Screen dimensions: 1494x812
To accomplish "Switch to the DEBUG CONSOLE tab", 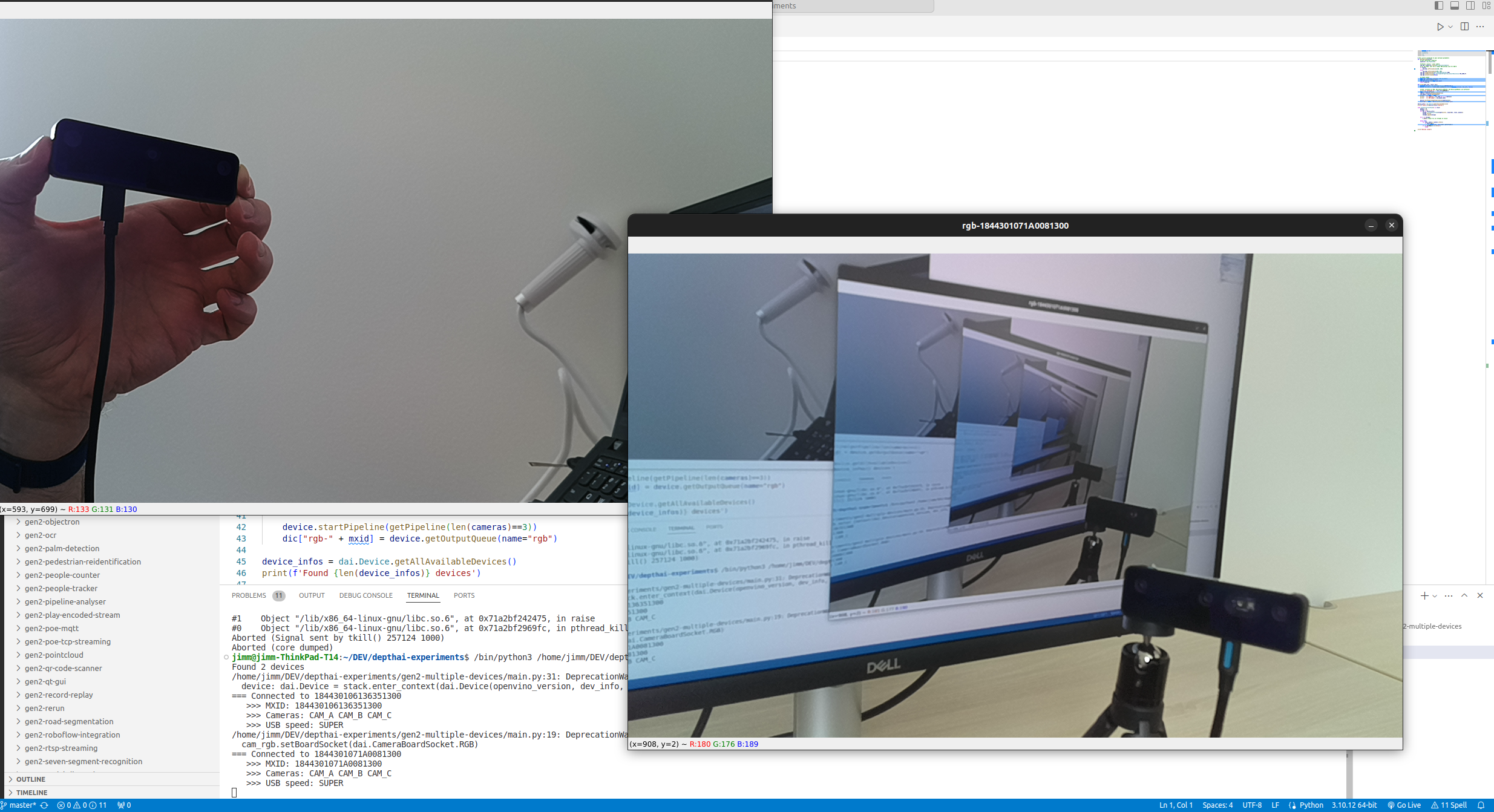I will tap(365, 595).
